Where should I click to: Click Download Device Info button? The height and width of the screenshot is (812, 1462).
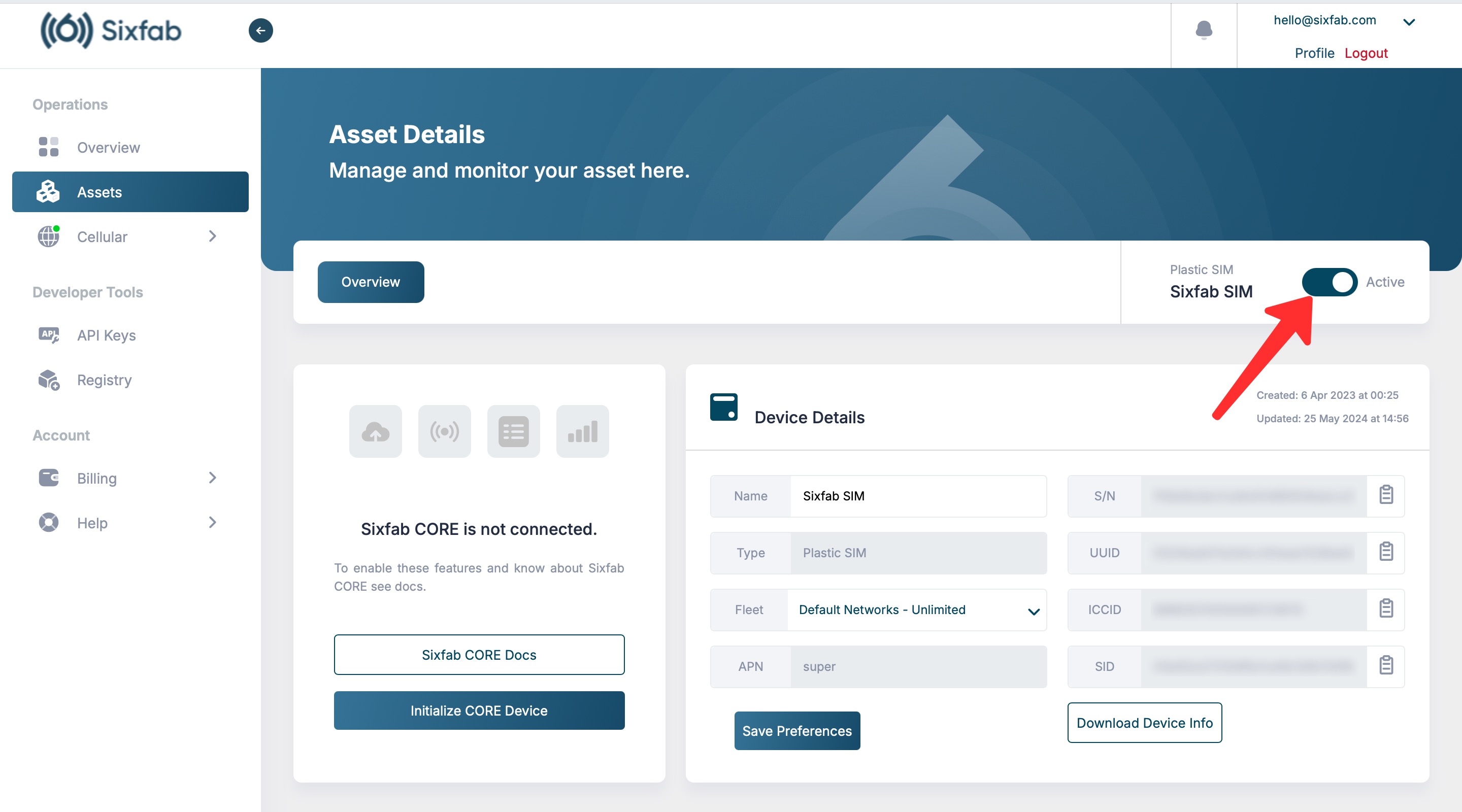tap(1145, 723)
